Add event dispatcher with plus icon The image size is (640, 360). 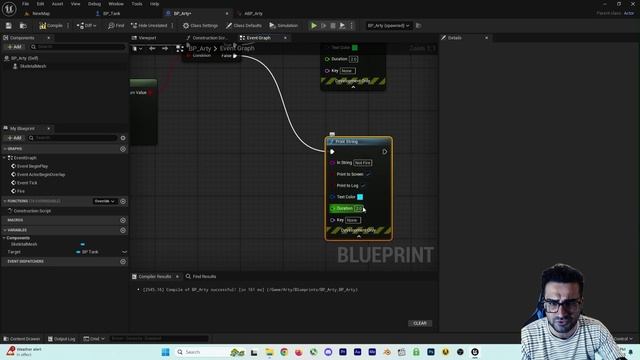coord(123,261)
